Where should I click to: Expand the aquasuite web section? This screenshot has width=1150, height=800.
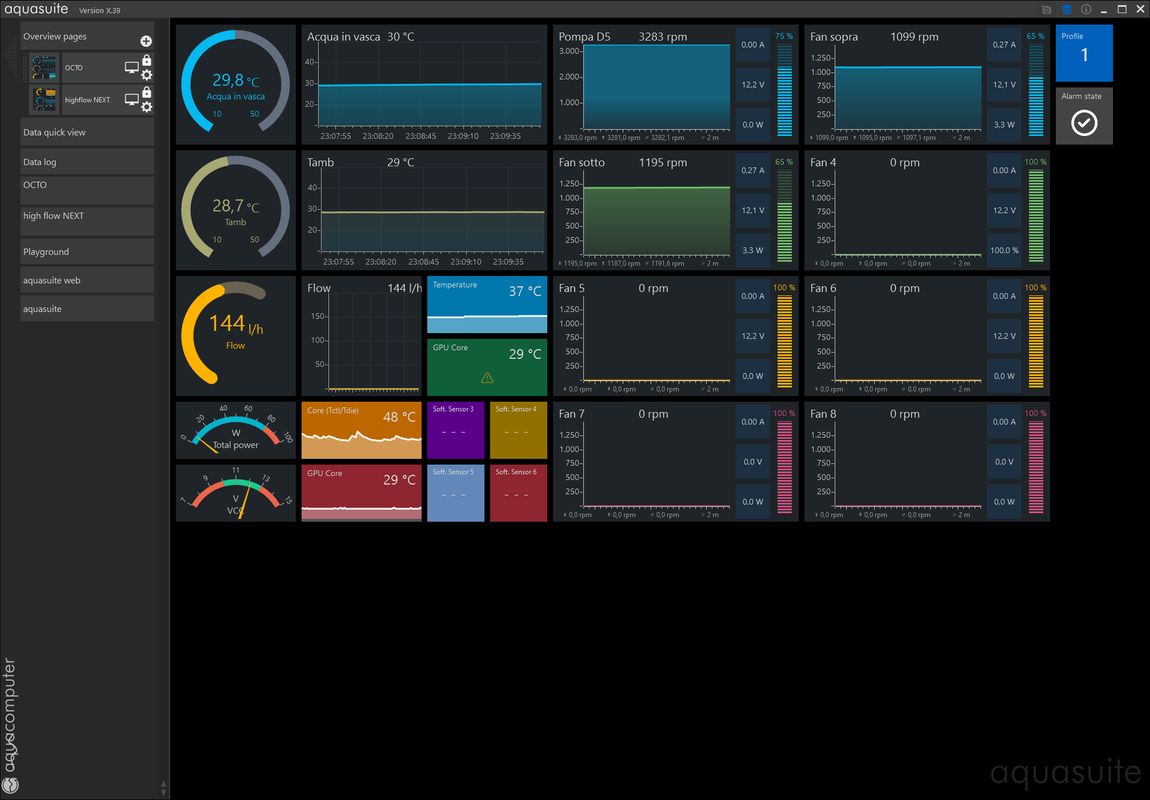click(x=87, y=280)
